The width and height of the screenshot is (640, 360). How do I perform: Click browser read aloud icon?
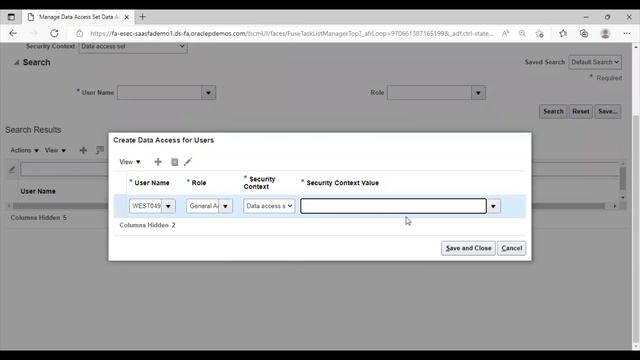point(505,33)
